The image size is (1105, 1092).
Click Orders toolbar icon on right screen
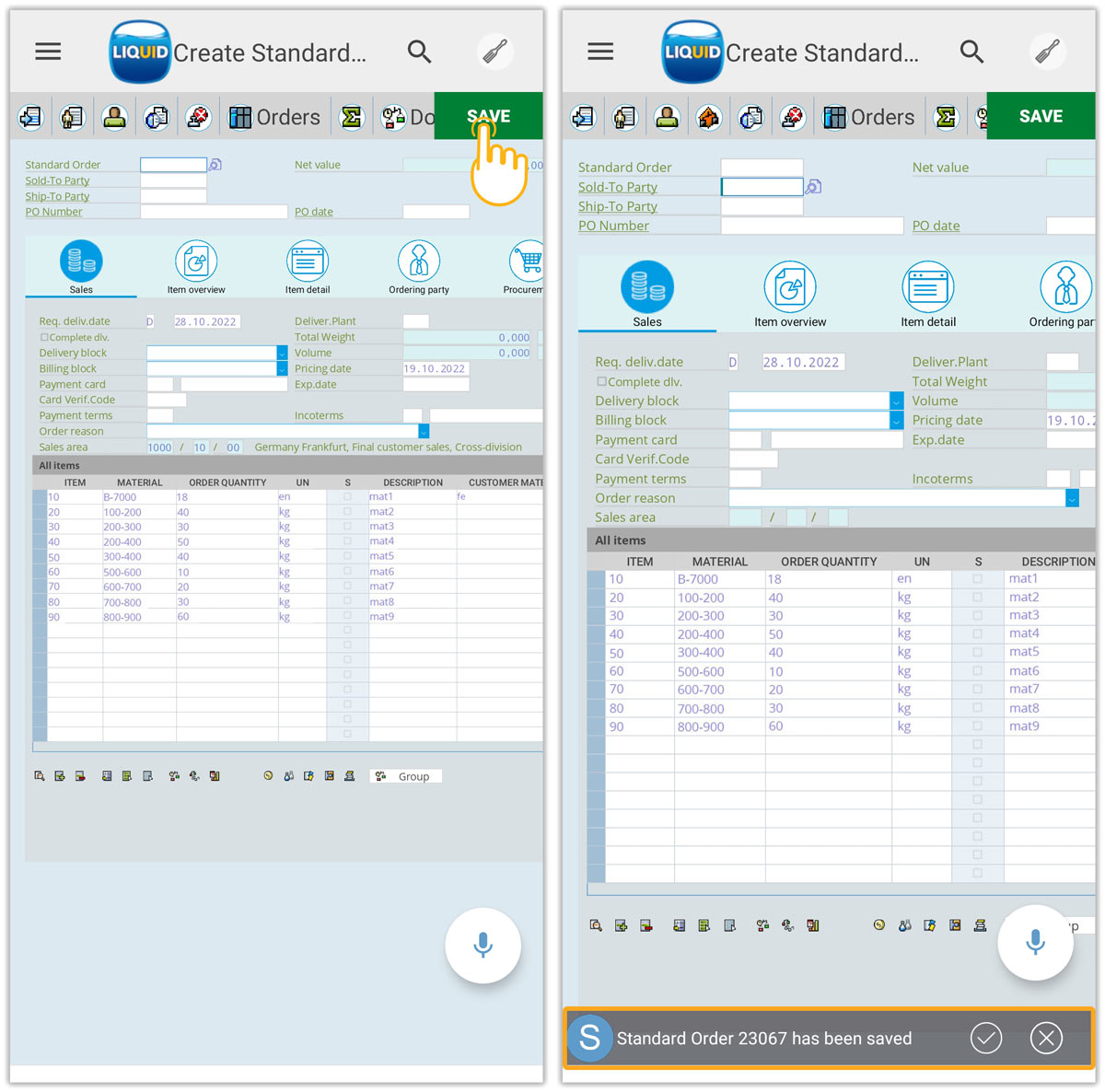pos(868,117)
